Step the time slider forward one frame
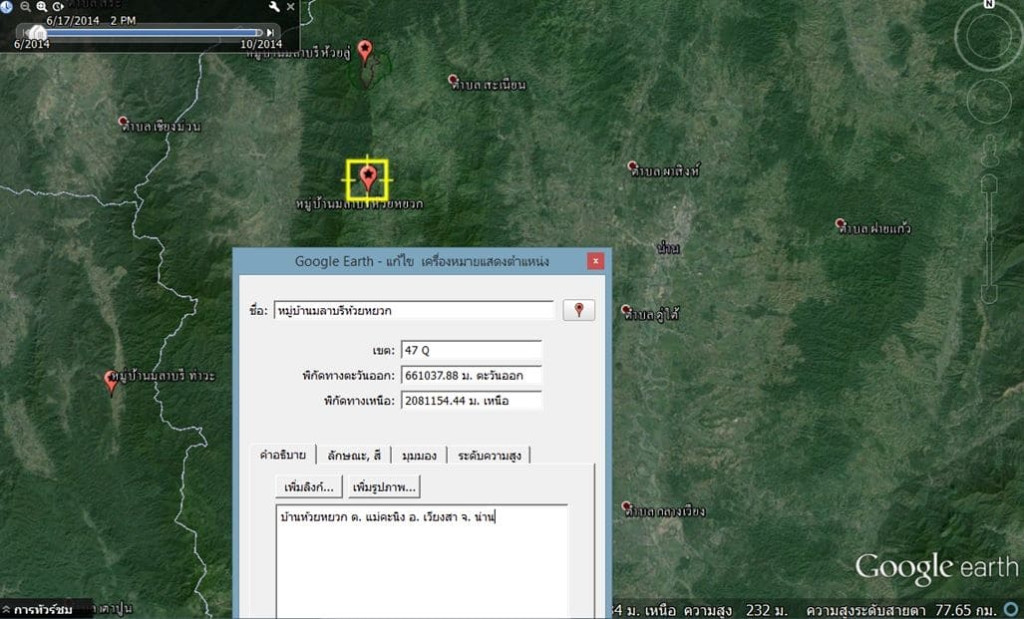Screen dimensions: 1024x619 [x=270, y=32]
